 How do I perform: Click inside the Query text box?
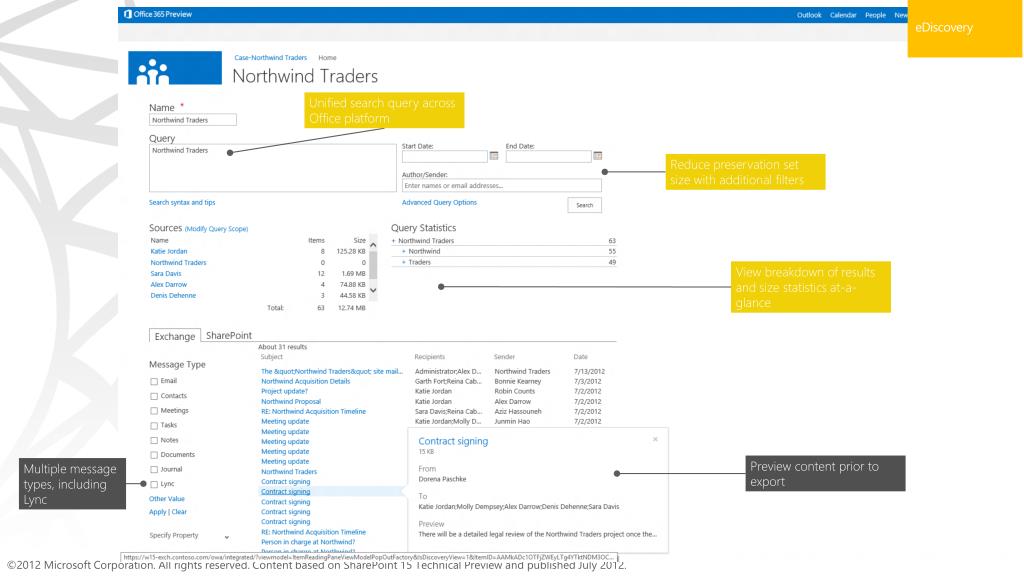pyautogui.click(x=272, y=168)
